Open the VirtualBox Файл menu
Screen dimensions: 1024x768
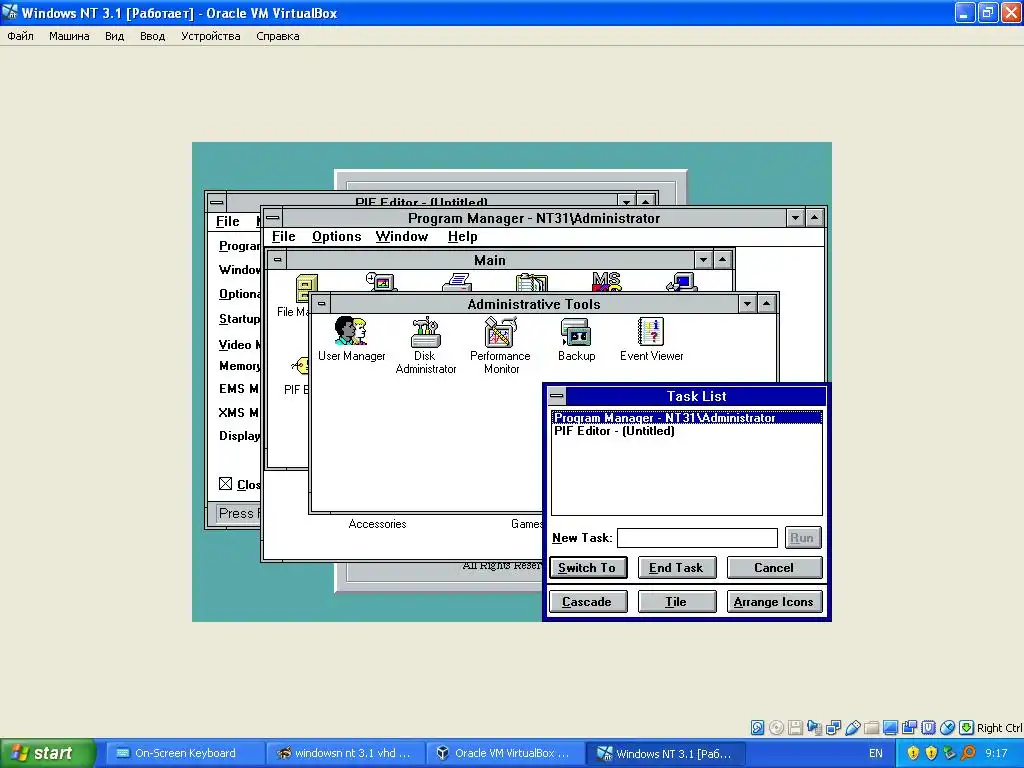pos(20,36)
